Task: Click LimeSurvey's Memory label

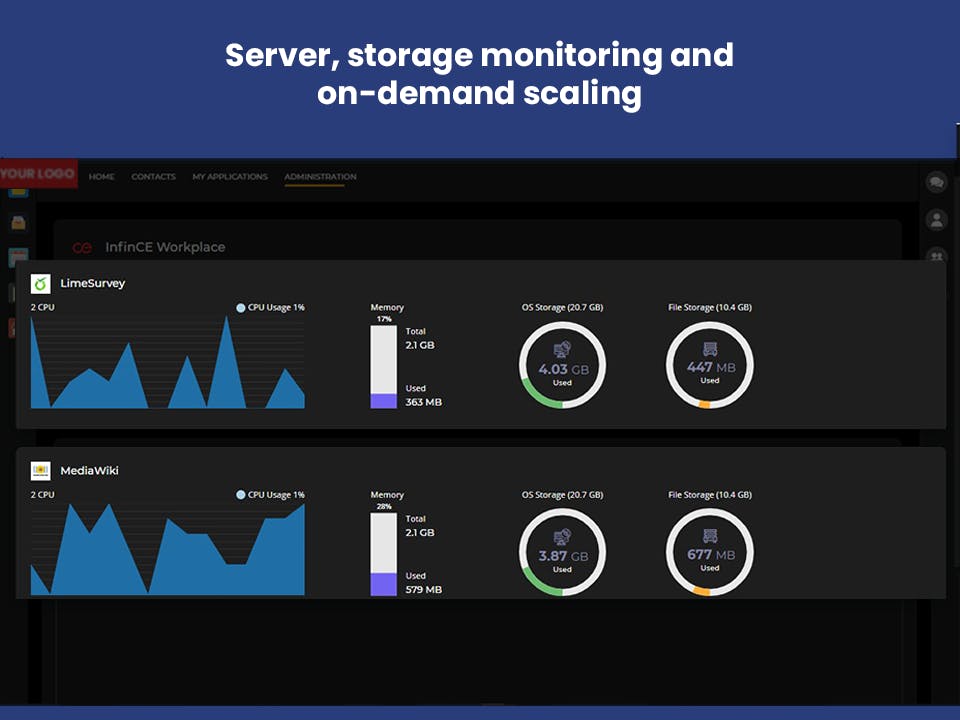Action: point(387,307)
